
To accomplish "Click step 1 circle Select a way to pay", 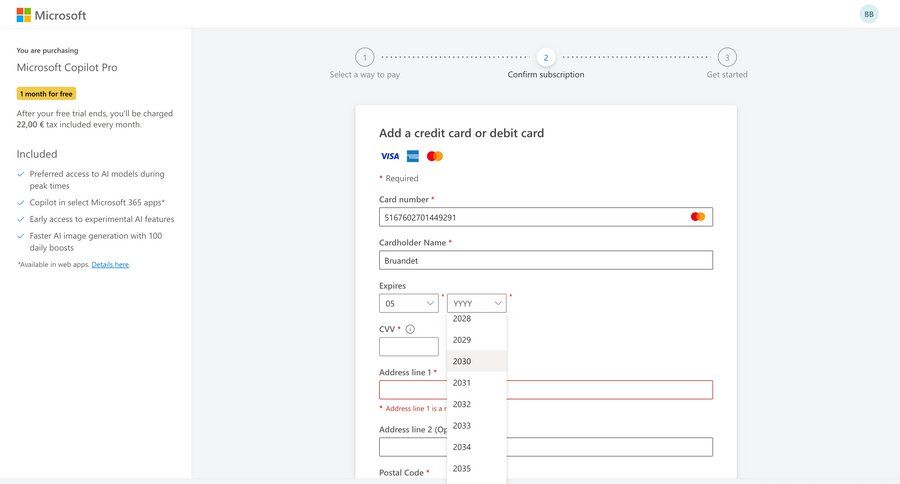I will pyautogui.click(x=364, y=57).
